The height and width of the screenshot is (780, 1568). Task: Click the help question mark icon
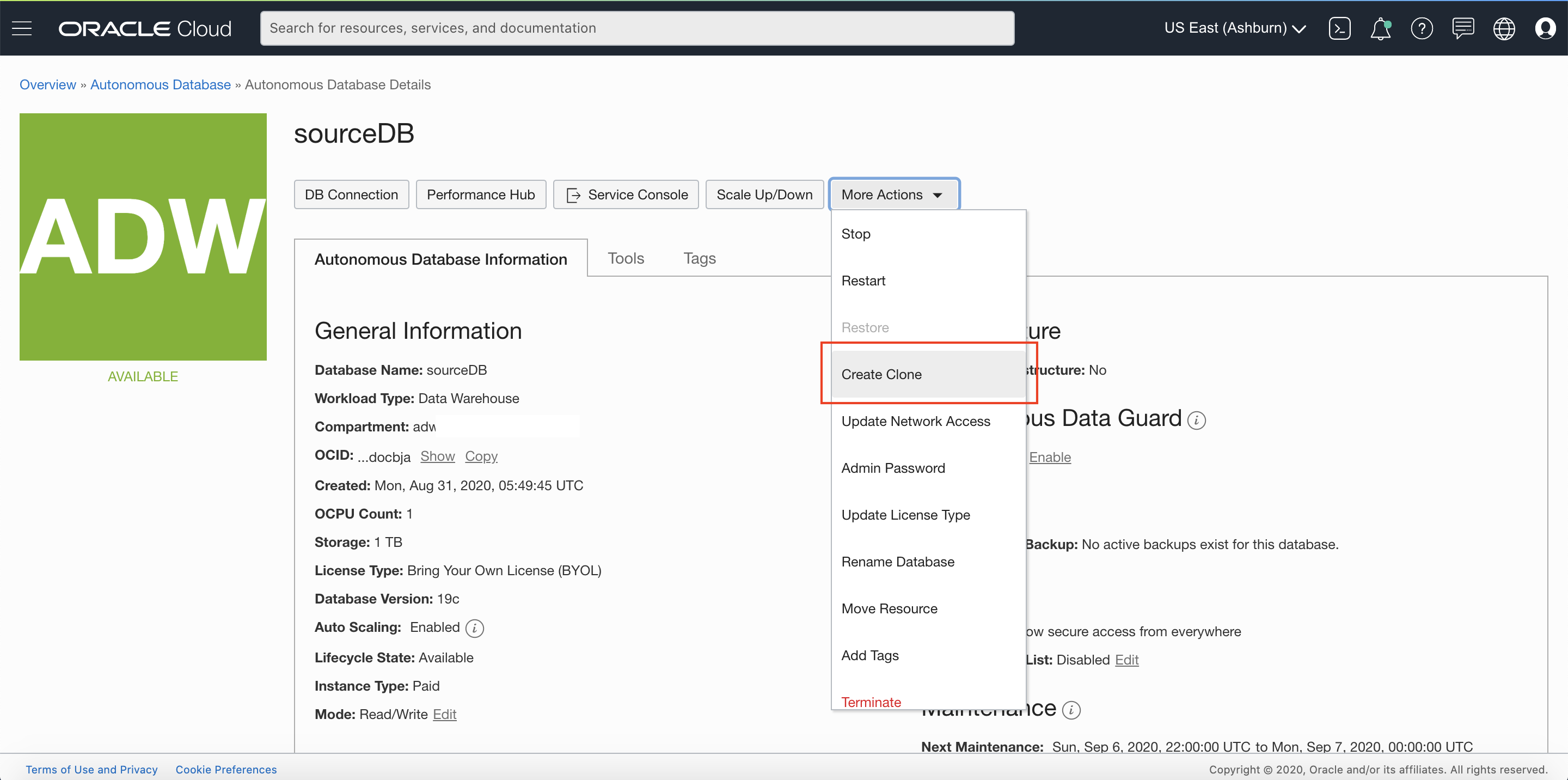point(1422,28)
